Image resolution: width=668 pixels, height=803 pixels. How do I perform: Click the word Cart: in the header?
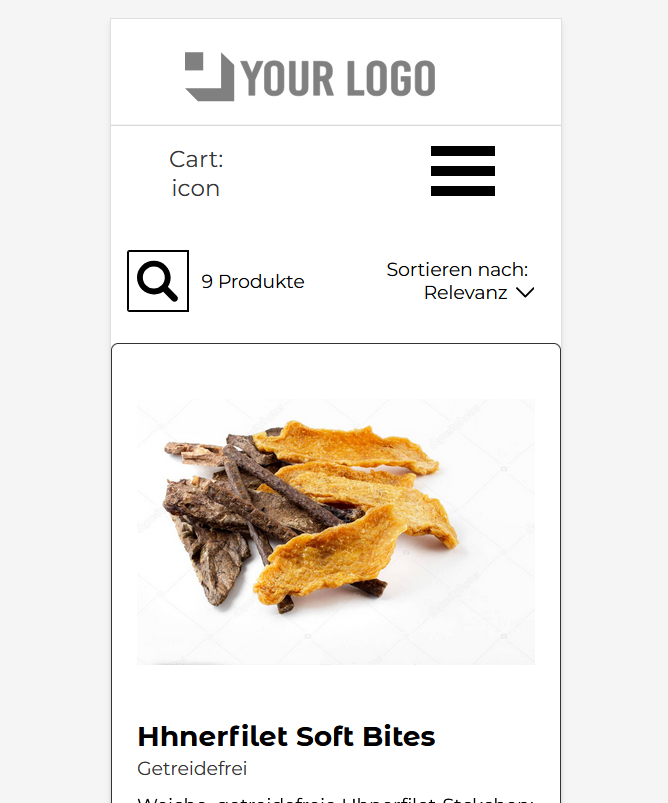pyautogui.click(x=196, y=159)
